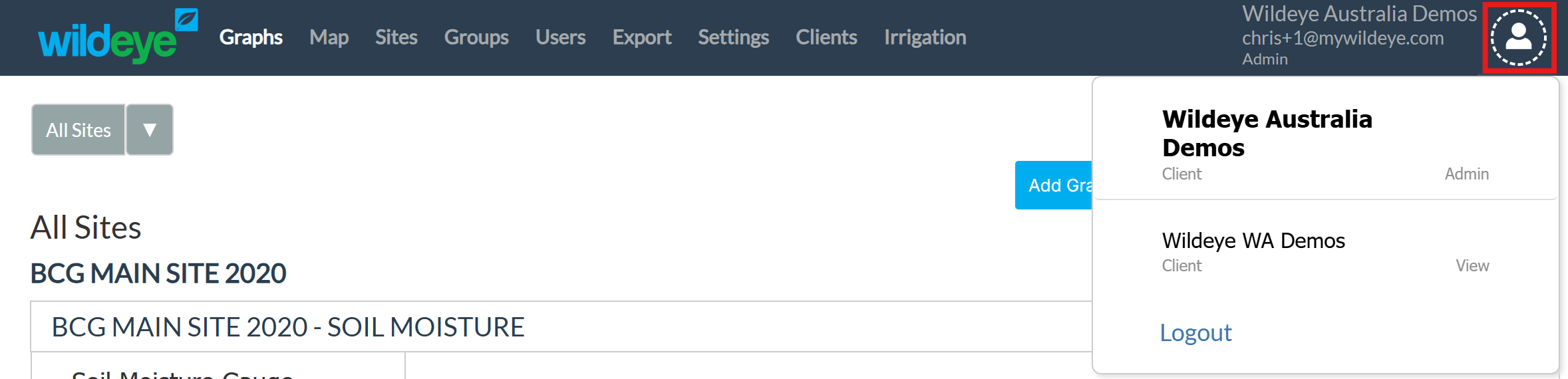Click the Logout link
The image size is (1568, 379).
point(1195,332)
